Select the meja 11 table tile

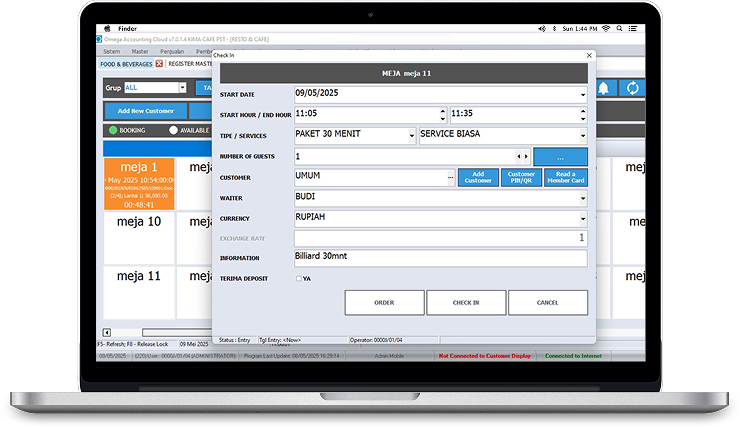click(x=139, y=293)
